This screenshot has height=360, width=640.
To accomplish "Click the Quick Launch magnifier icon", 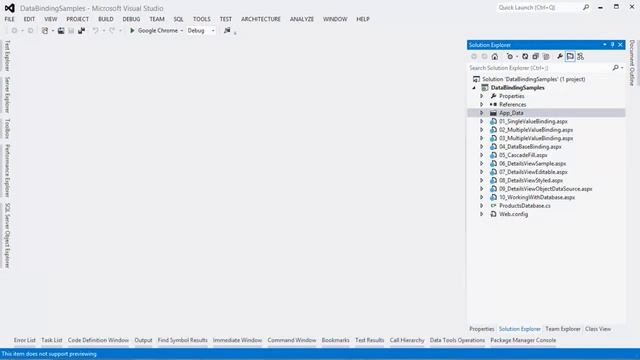I will coord(586,7).
